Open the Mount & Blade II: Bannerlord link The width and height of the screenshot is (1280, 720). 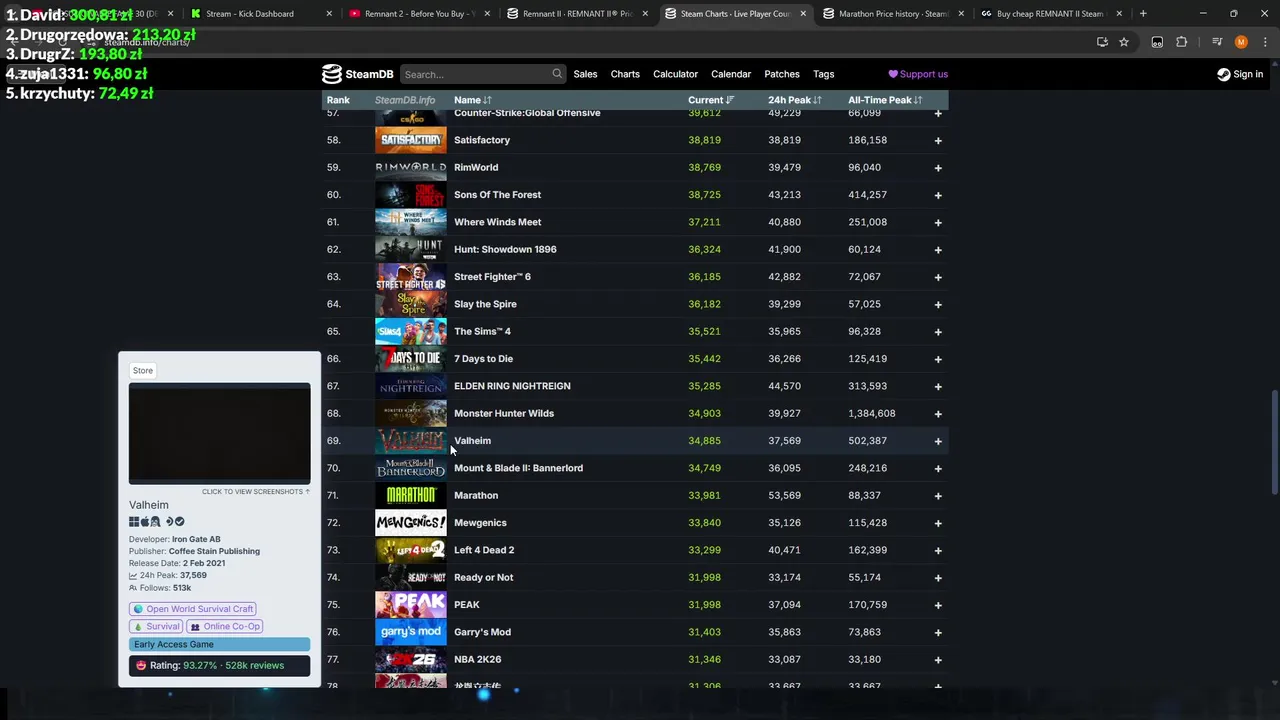click(518, 468)
